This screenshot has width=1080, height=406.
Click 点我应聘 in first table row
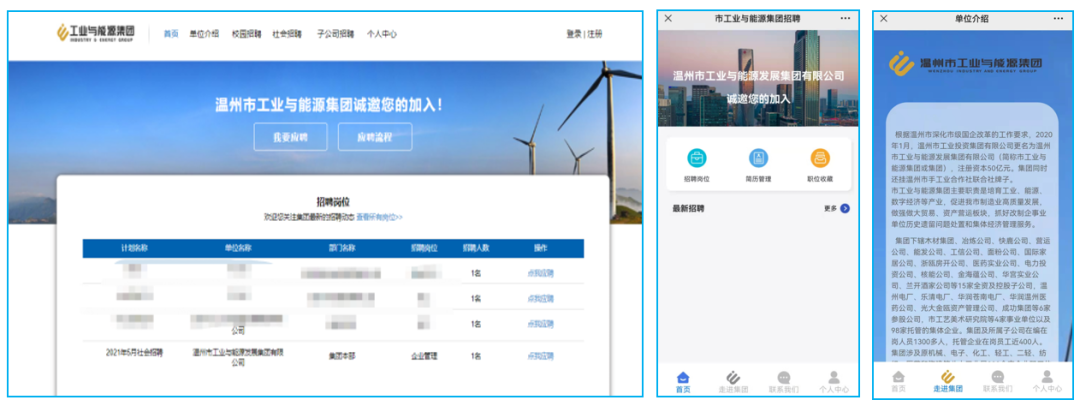coord(541,274)
